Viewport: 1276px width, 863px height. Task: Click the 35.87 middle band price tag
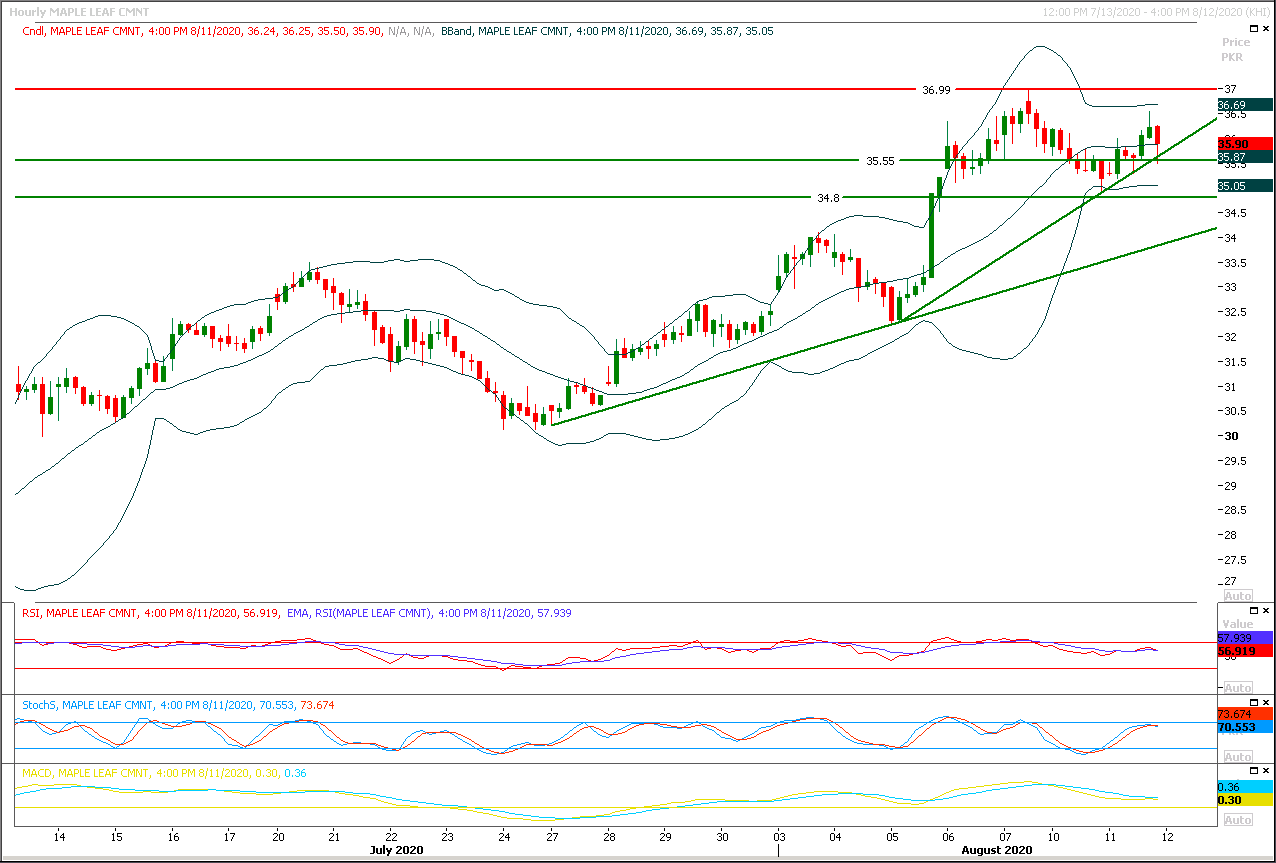pos(1244,157)
